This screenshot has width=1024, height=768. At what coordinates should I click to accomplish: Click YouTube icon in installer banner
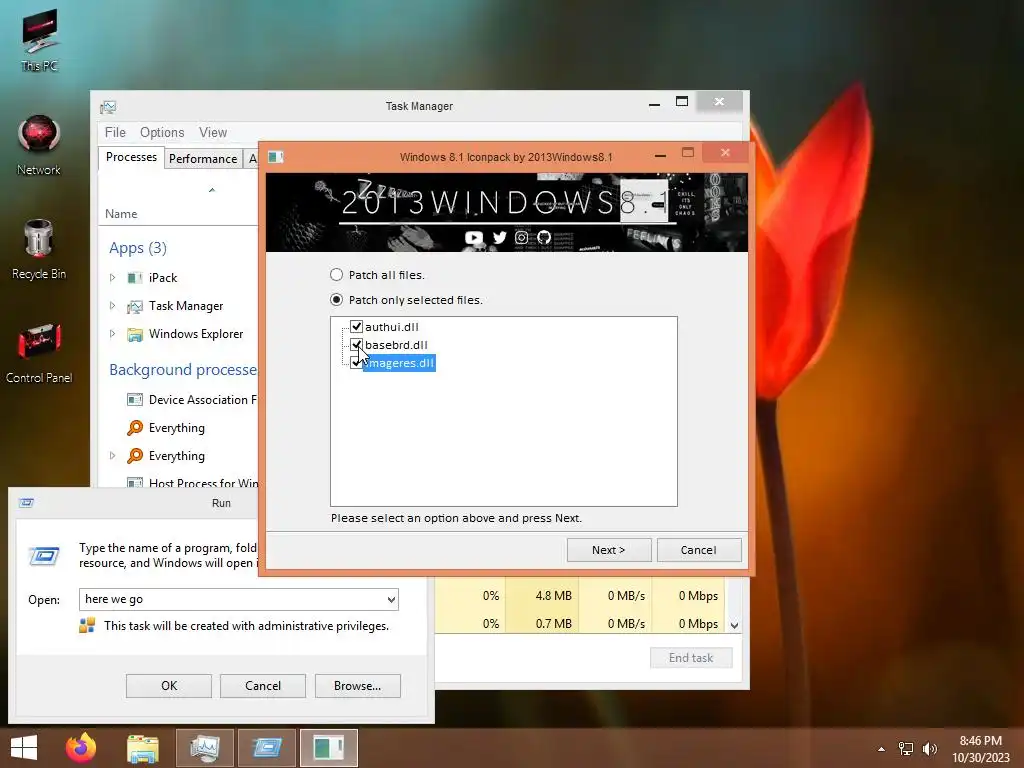[x=474, y=238]
